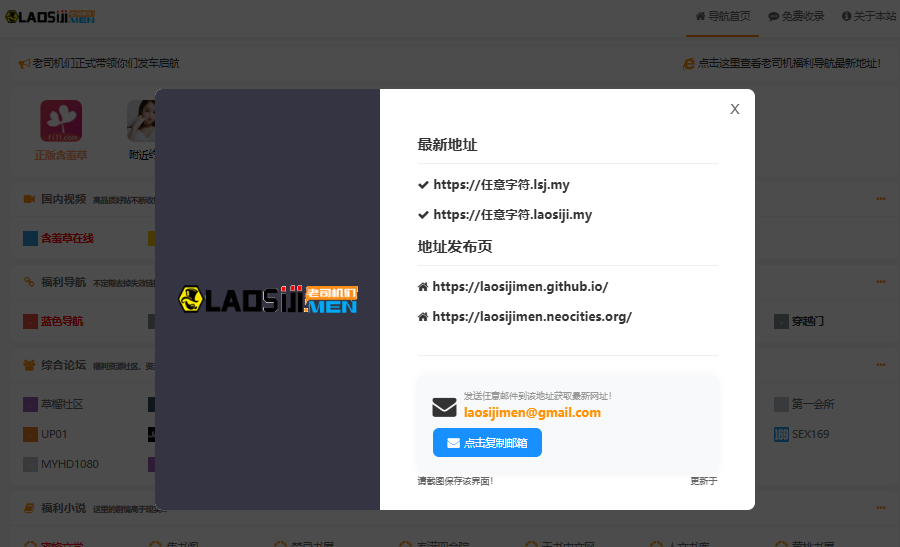
Task: Click the LAOSIJI MEN logo in the popup
Action: 267,299
